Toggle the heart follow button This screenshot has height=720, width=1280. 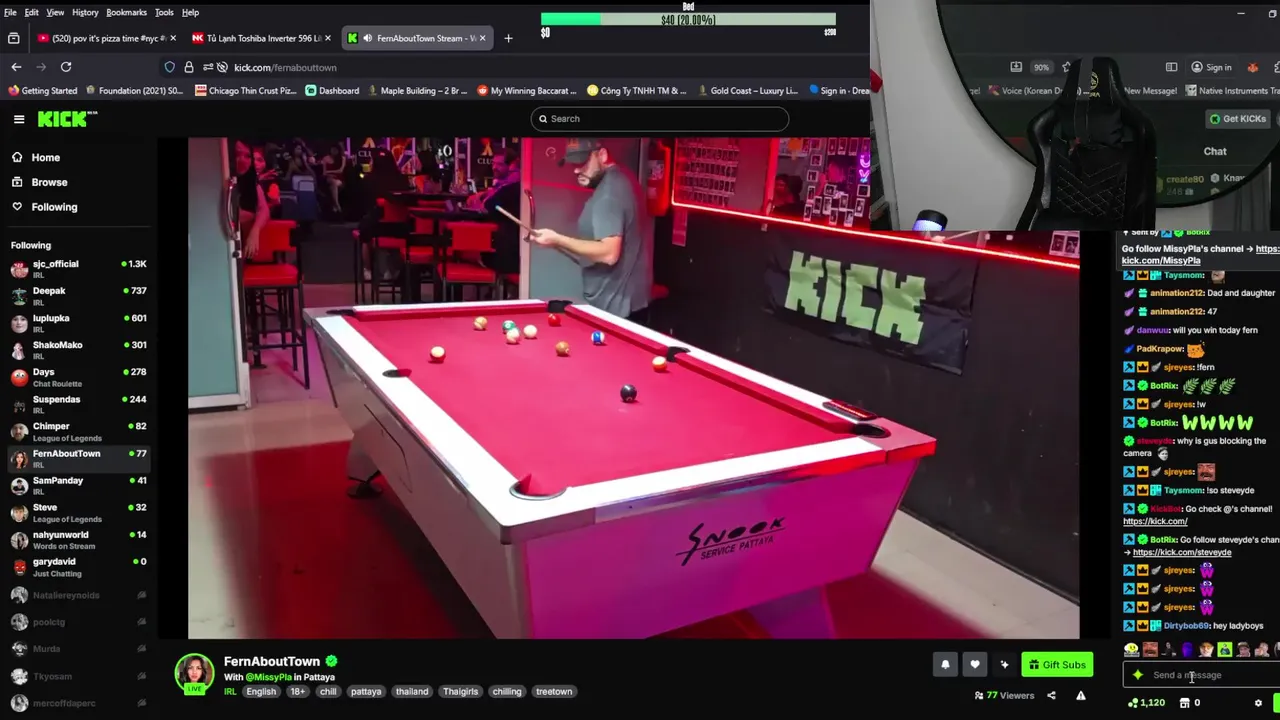975,664
